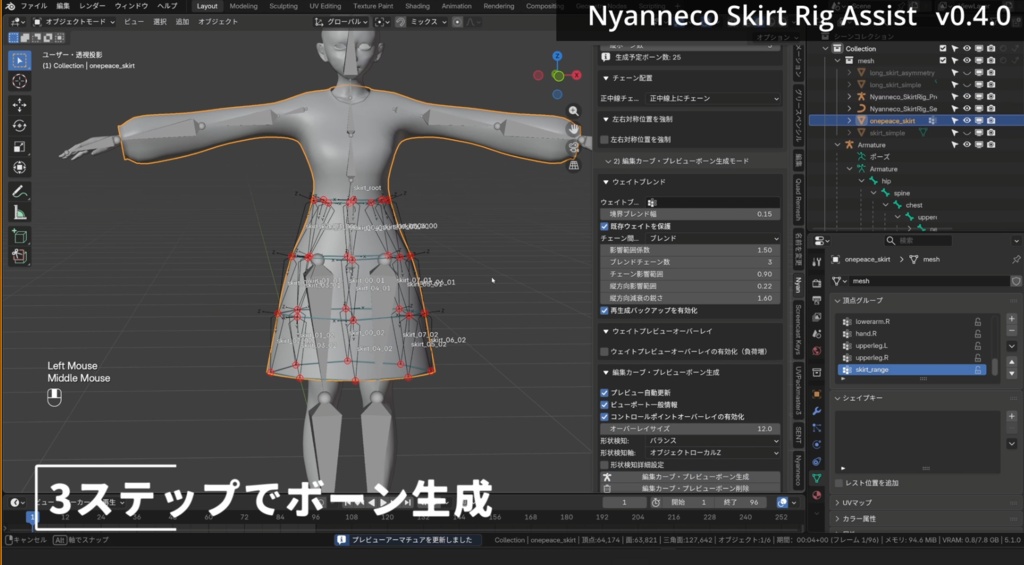Open the 編集 menu

(x=63, y=6)
